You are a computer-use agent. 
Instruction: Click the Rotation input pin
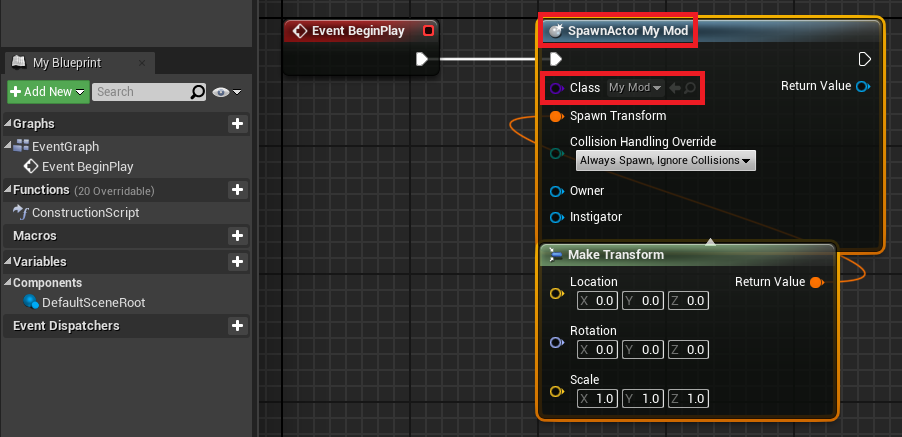(x=556, y=343)
